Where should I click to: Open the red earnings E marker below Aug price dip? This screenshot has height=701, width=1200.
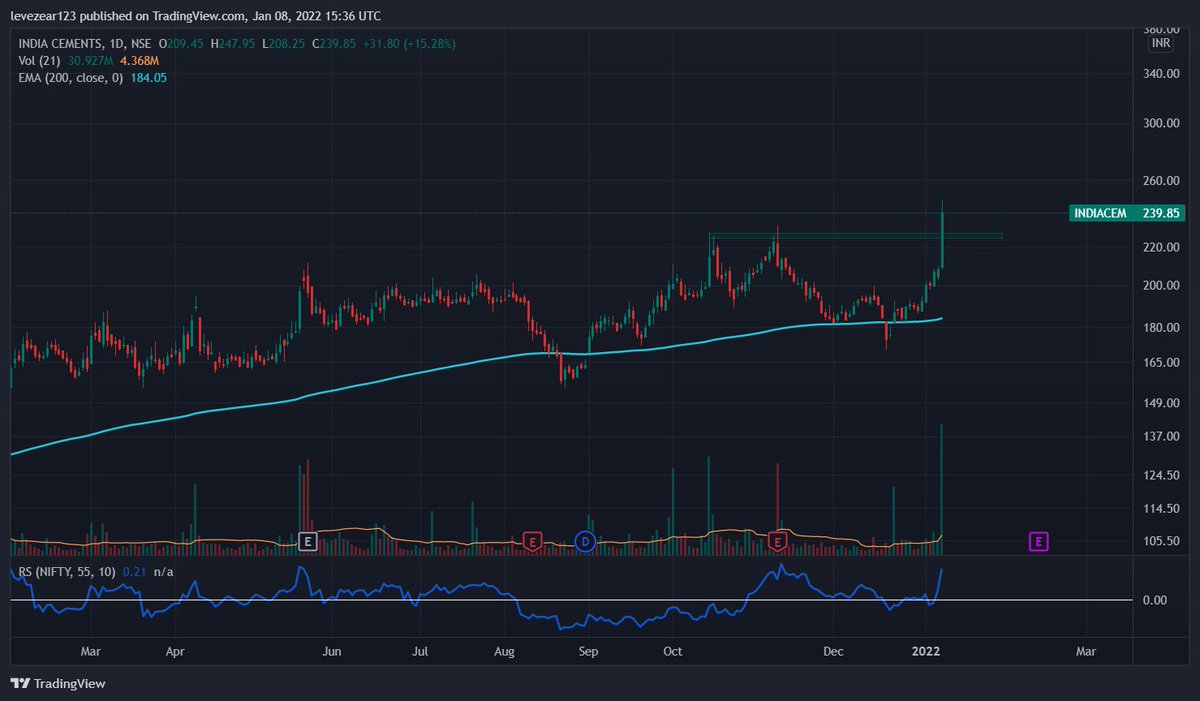tap(532, 542)
